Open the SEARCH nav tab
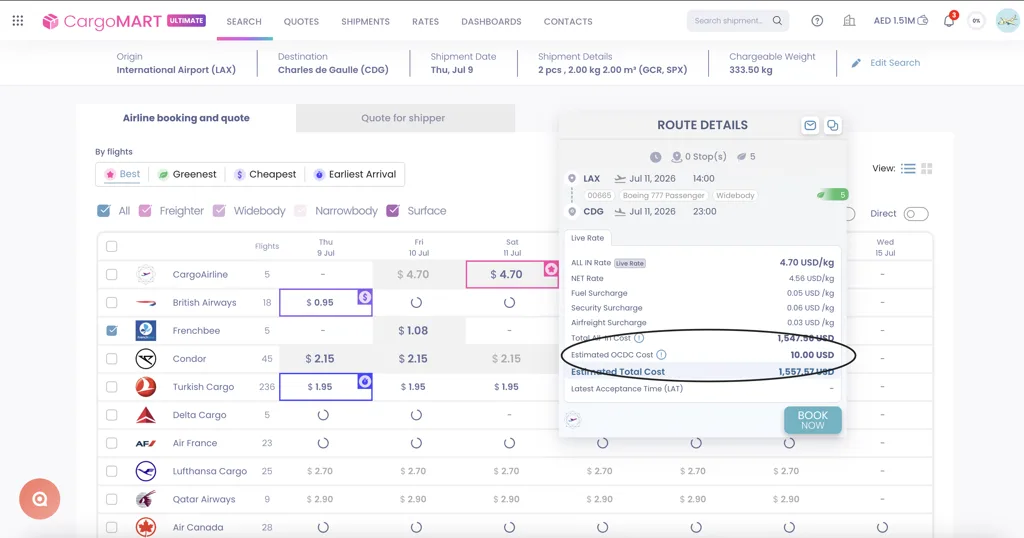The image size is (1024, 538). tap(244, 22)
